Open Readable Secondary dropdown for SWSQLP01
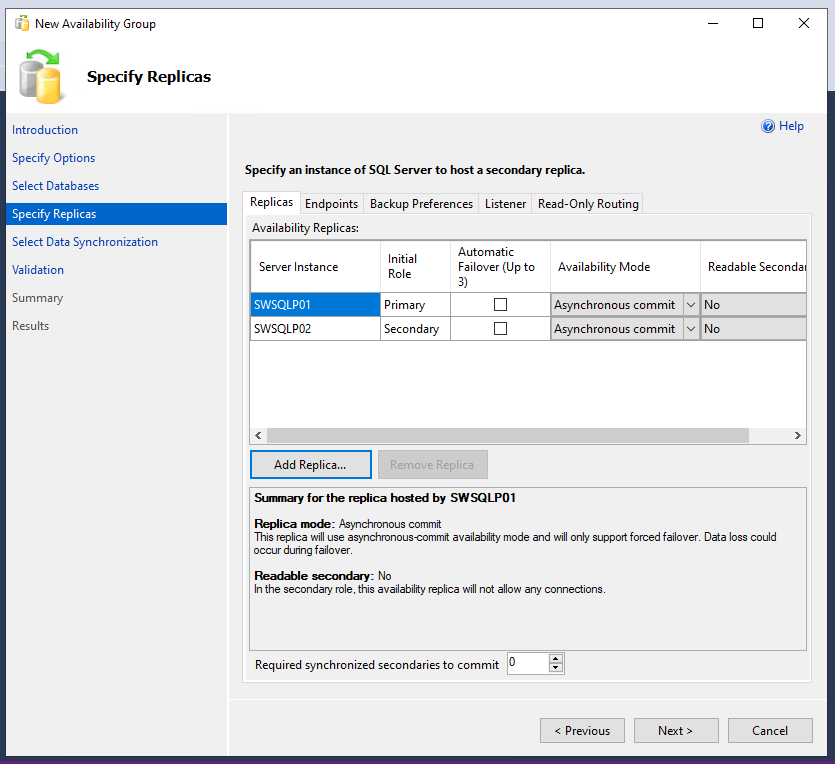The image size is (835, 764). click(x=753, y=305)
